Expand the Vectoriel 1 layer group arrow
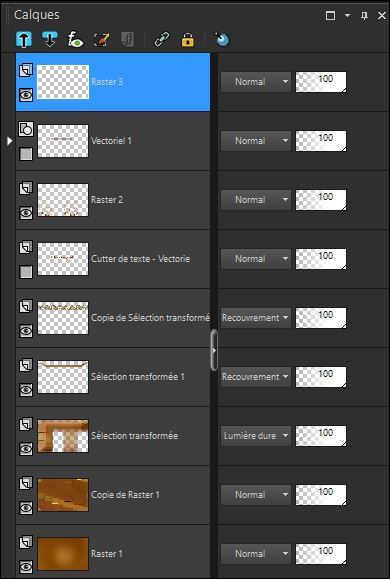The width and height of the screenshot is (390, 579). (9, 141)
